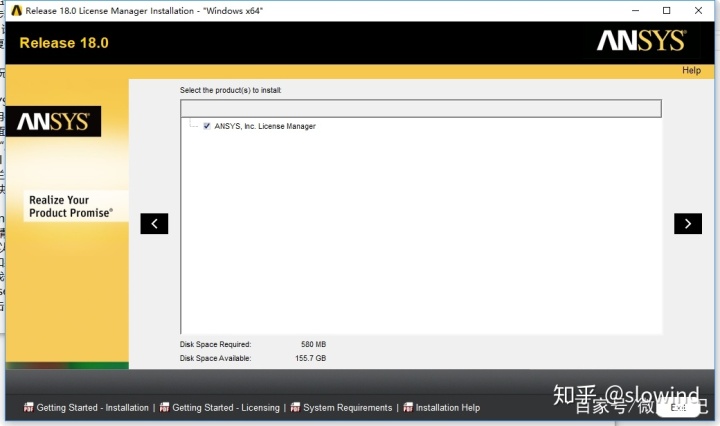The height and width of the screenshot is (426, 720).
Task: Click 'Select the product(s) to install' label
Action: tap(230, 90)
